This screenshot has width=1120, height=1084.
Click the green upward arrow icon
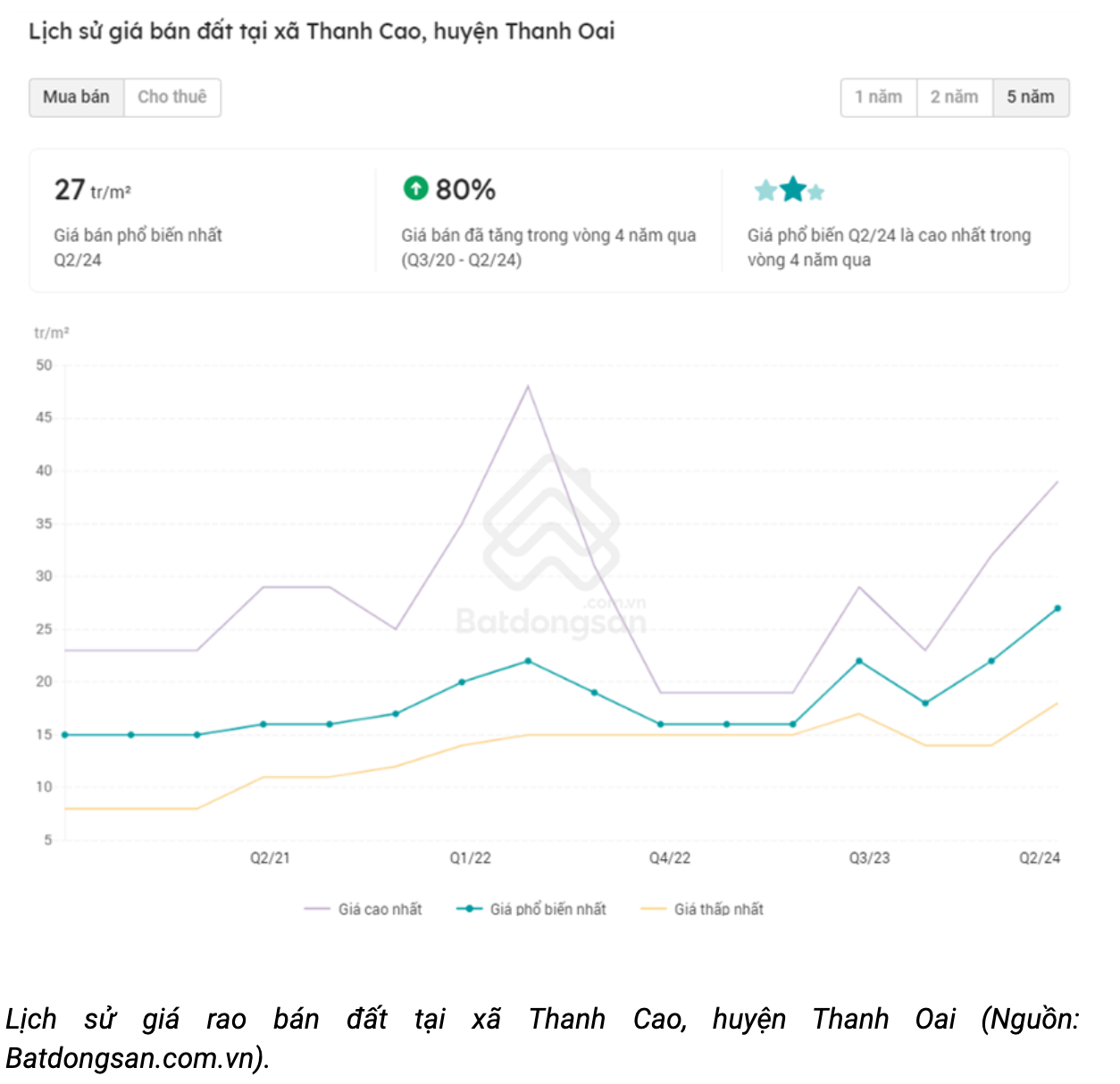pos(415,188)
